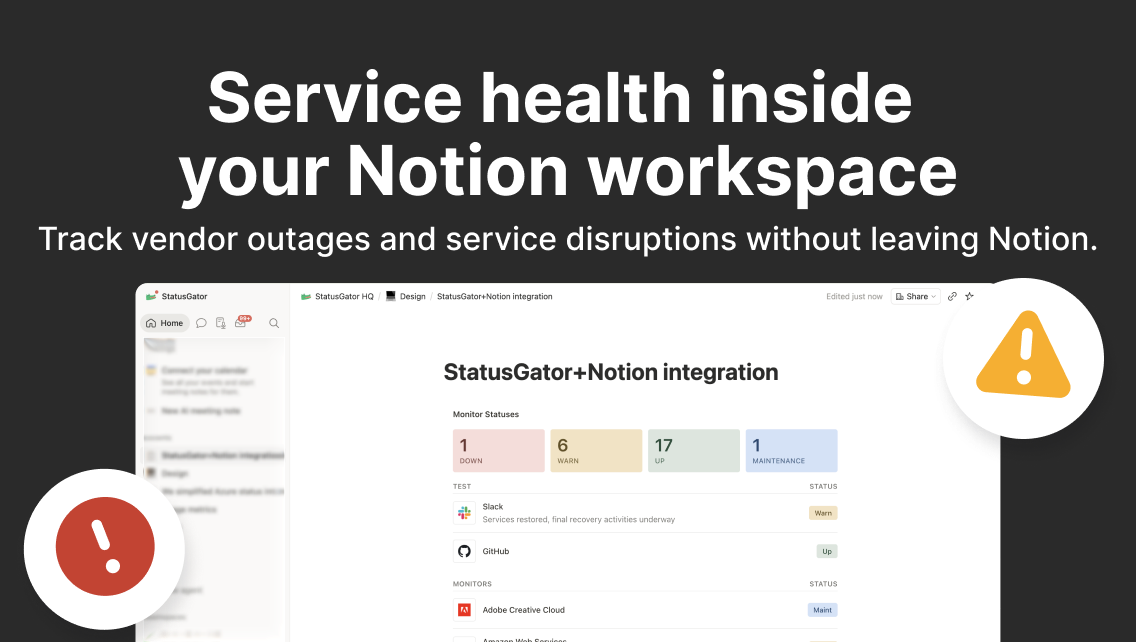Click STATUS column header in MONITORS section
Screen dimensions: 1136x642
tap(823, 583)
